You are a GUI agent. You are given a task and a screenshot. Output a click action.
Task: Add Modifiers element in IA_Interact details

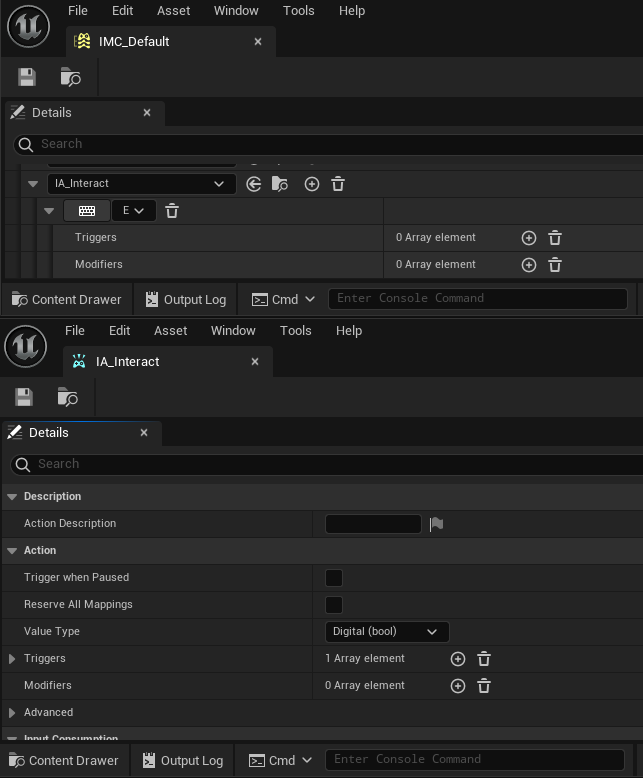pyautogui.click(x=458, y=686)
